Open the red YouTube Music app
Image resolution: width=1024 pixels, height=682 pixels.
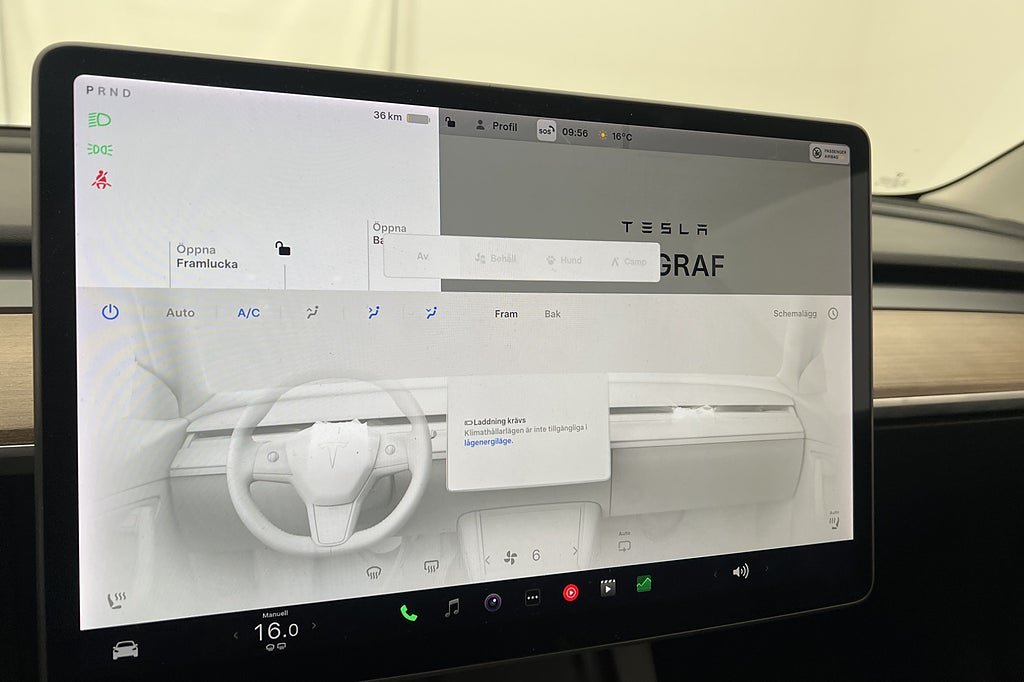coord(570,593)
